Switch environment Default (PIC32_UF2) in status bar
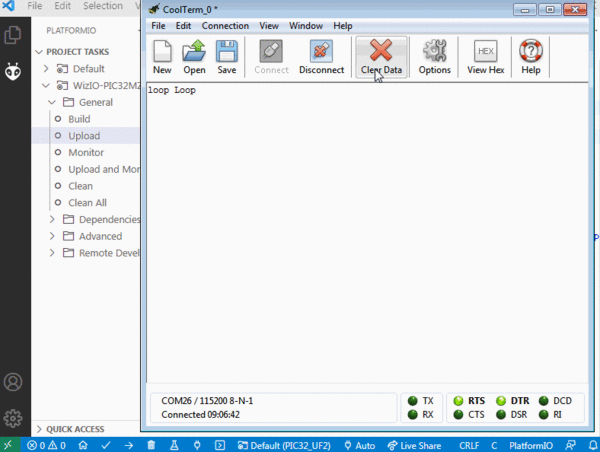 284,445
